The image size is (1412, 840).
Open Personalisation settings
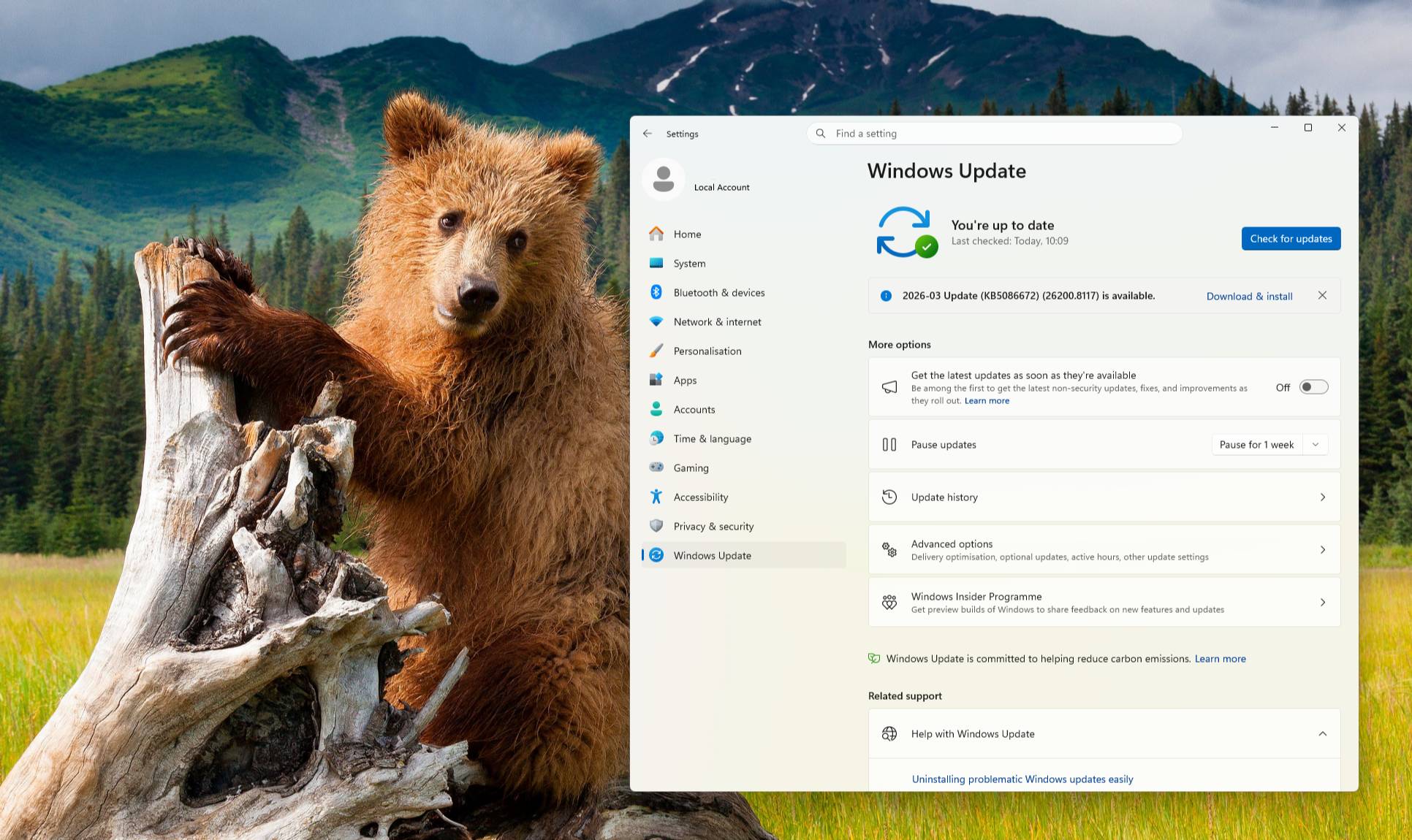coord(657,351)
